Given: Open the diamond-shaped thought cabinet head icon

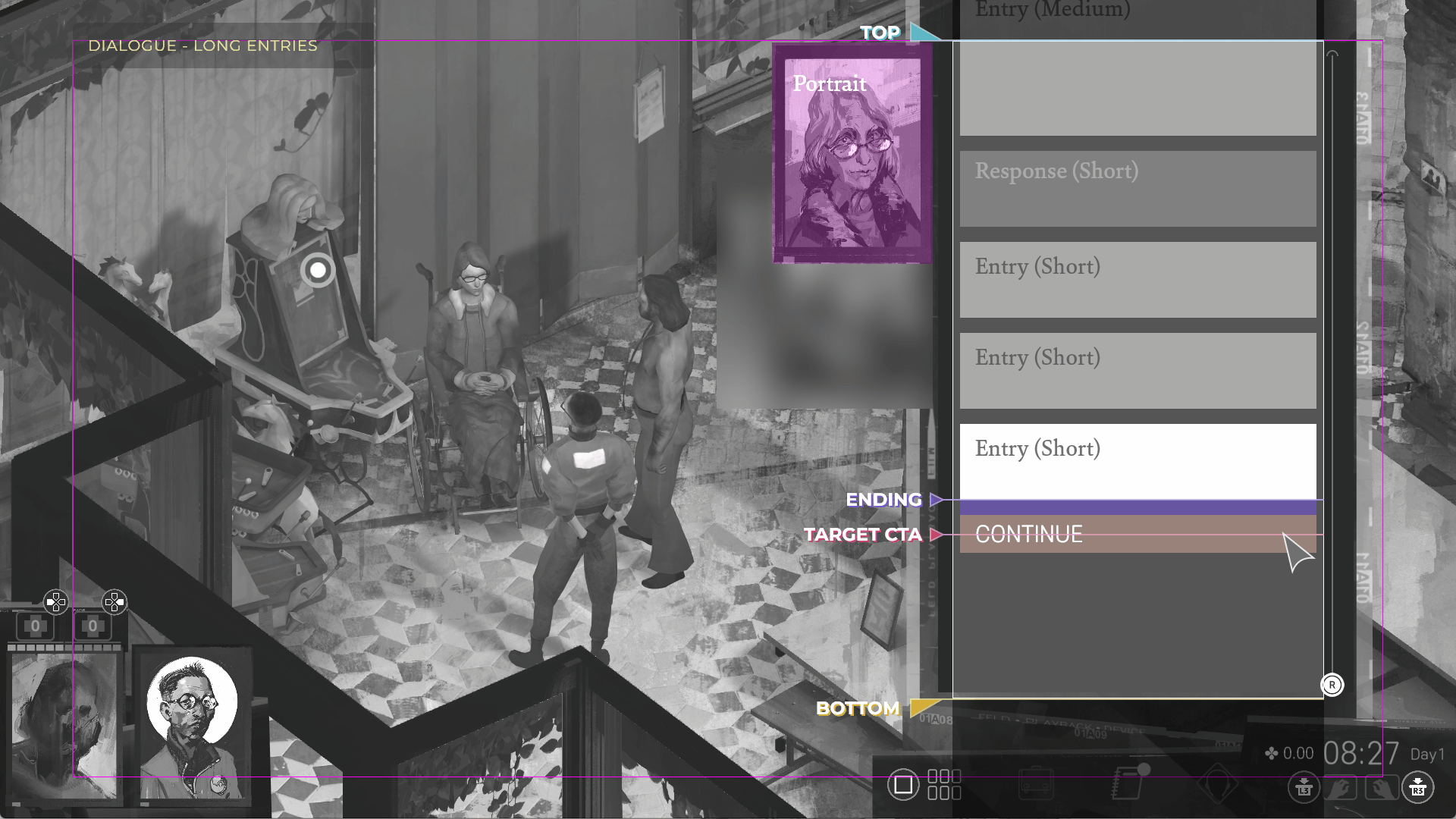Looking at the screenshot, I should tap(1217, 783).
